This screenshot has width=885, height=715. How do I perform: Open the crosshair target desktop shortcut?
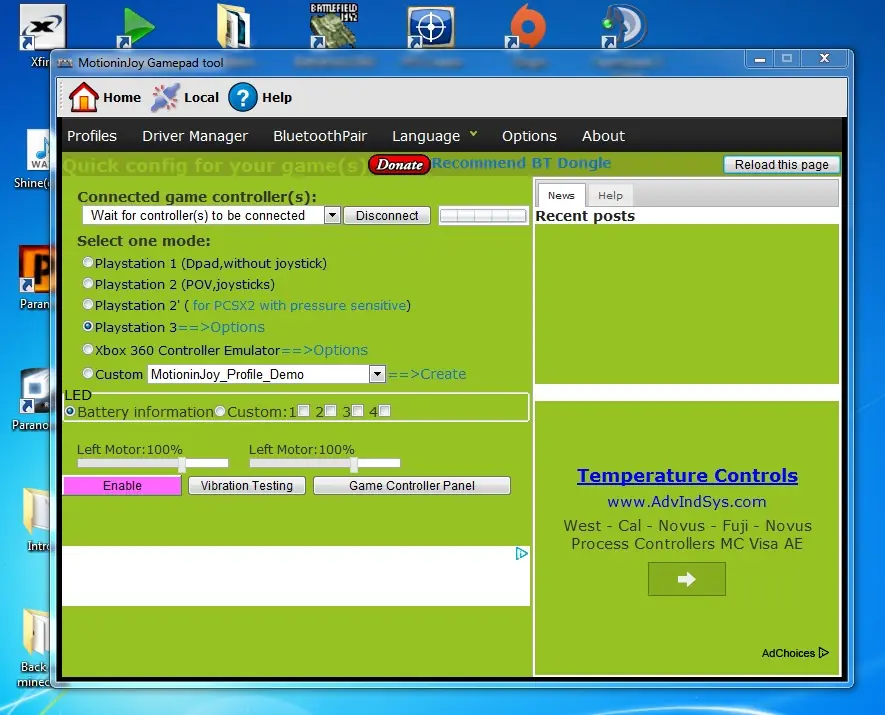[x=431, y=27]
